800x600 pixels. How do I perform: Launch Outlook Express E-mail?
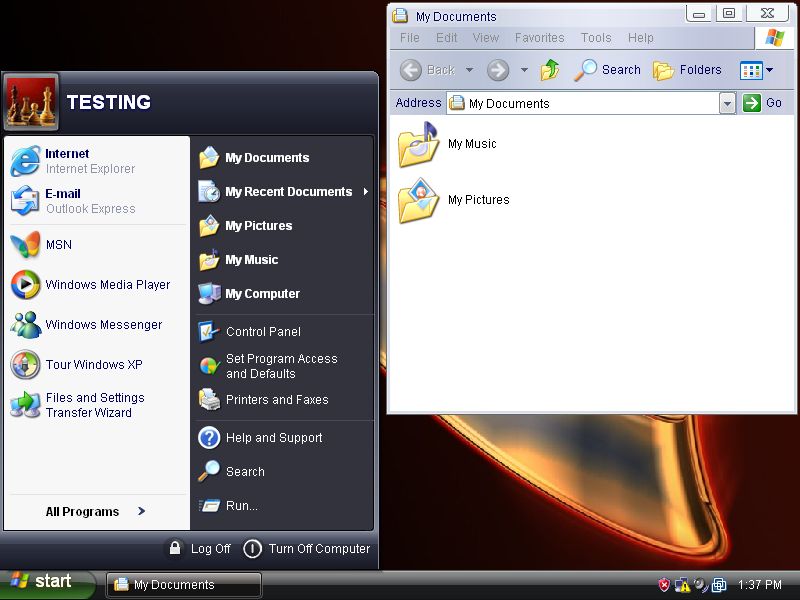point(97,201)
